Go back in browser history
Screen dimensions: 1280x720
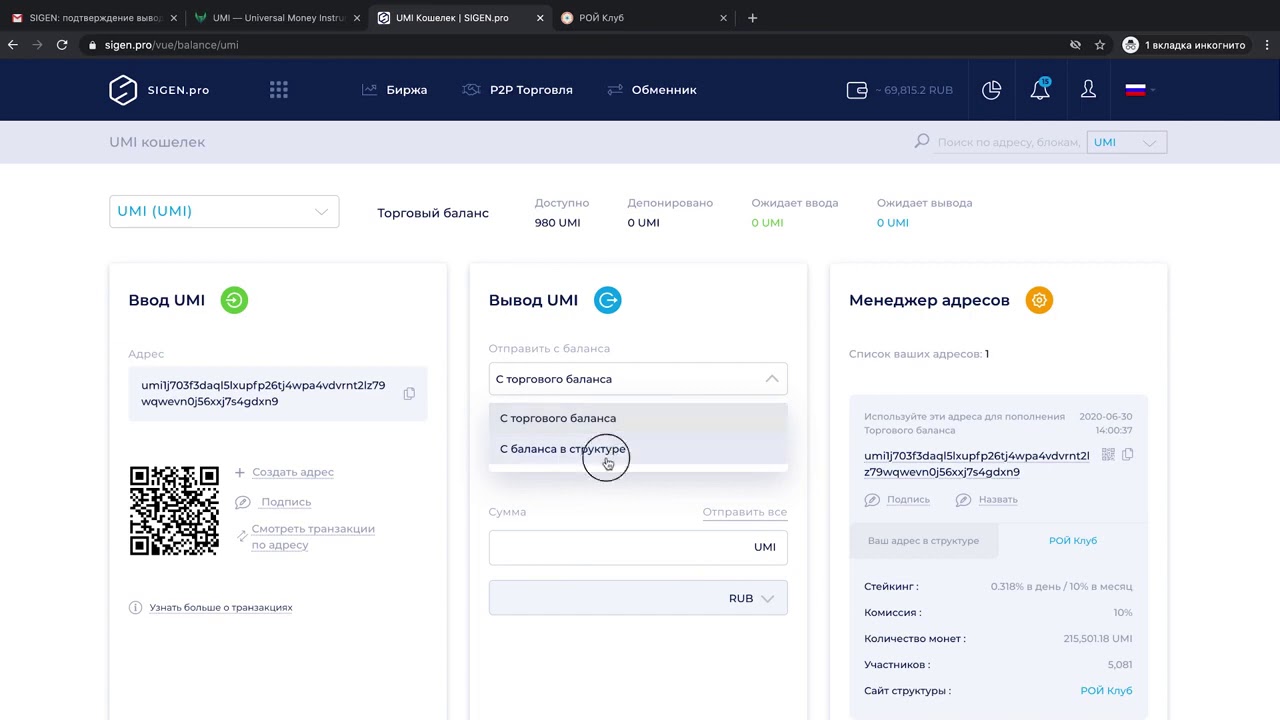(x=13, y=45)
